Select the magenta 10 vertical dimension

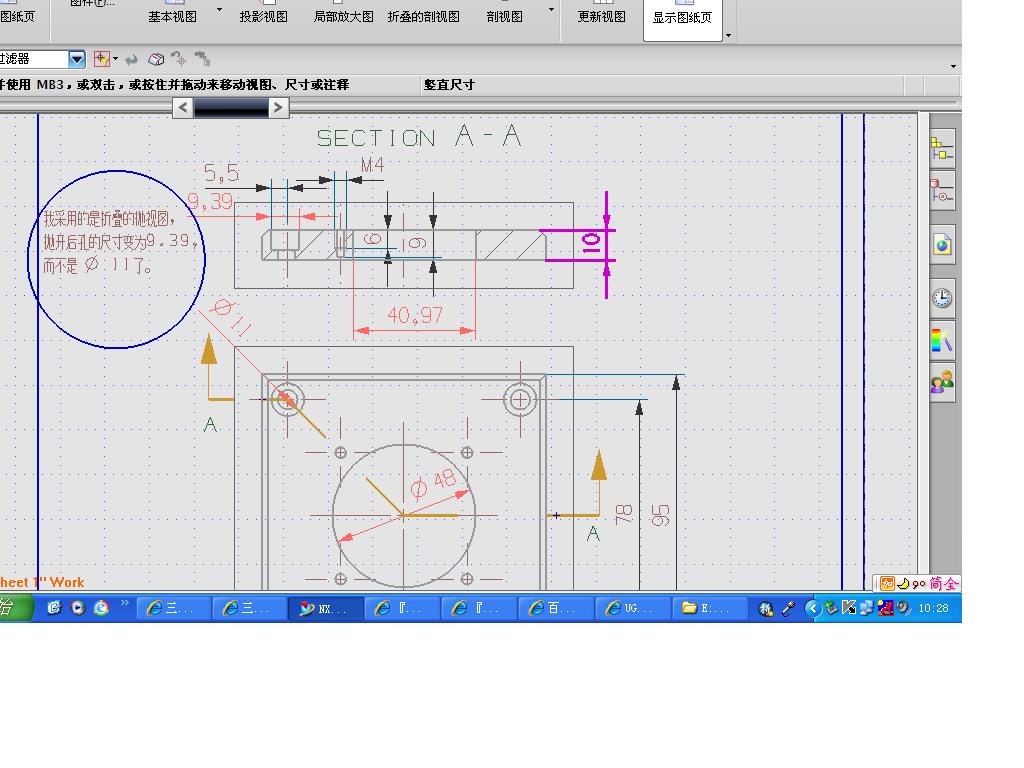click(x=590, y=242)
